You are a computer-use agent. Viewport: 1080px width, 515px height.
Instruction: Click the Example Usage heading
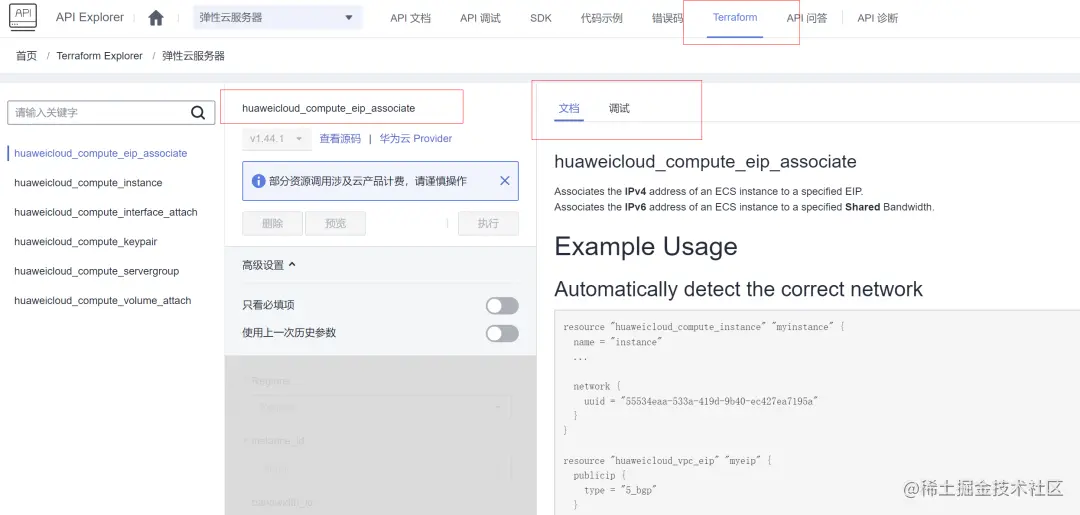[x=645, y=246]
